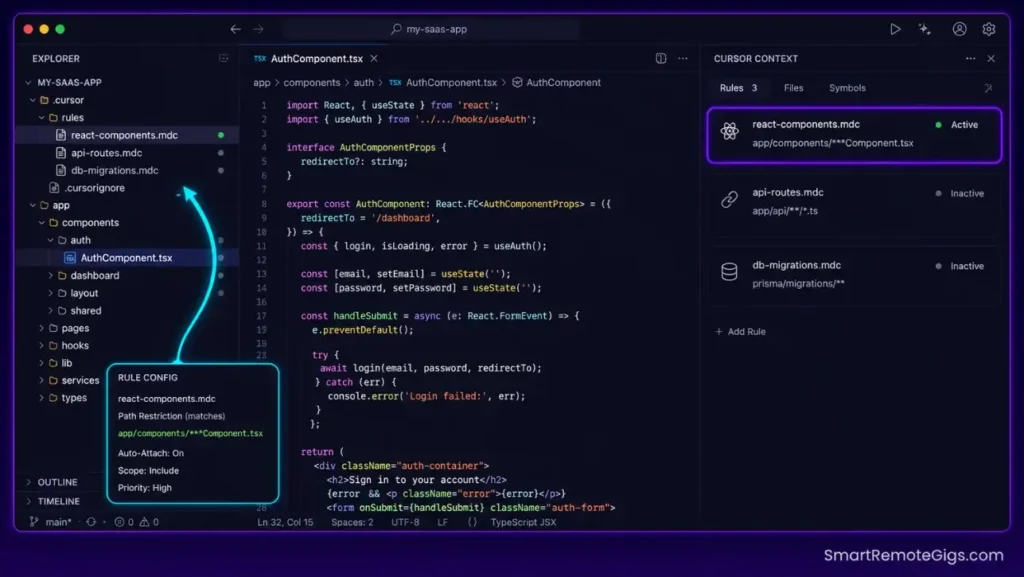Click the AuthComponent symbol icon in breadcrumb
The image size is (1024, 577).
coord(517,82)
